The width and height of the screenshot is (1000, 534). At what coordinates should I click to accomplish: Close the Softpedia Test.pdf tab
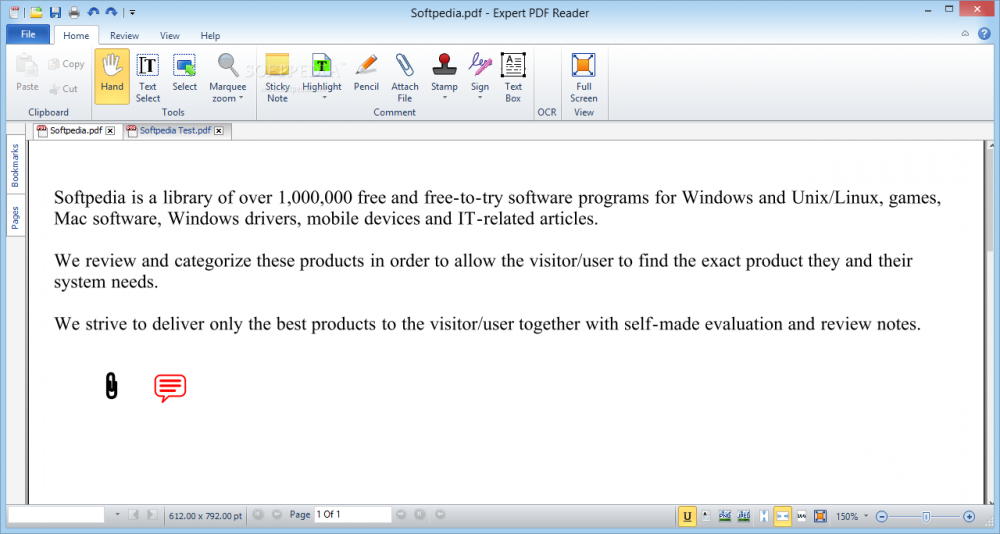pyautogui.click(x=219, y=130)
